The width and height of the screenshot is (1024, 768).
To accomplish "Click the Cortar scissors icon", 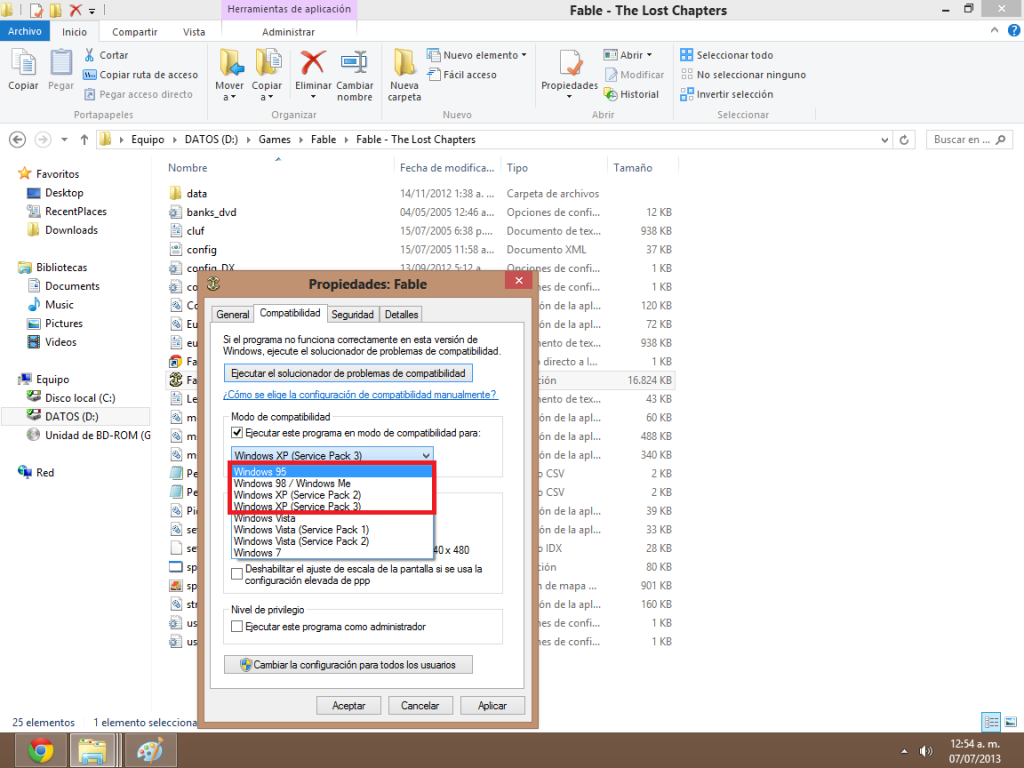I will [89, 55].
